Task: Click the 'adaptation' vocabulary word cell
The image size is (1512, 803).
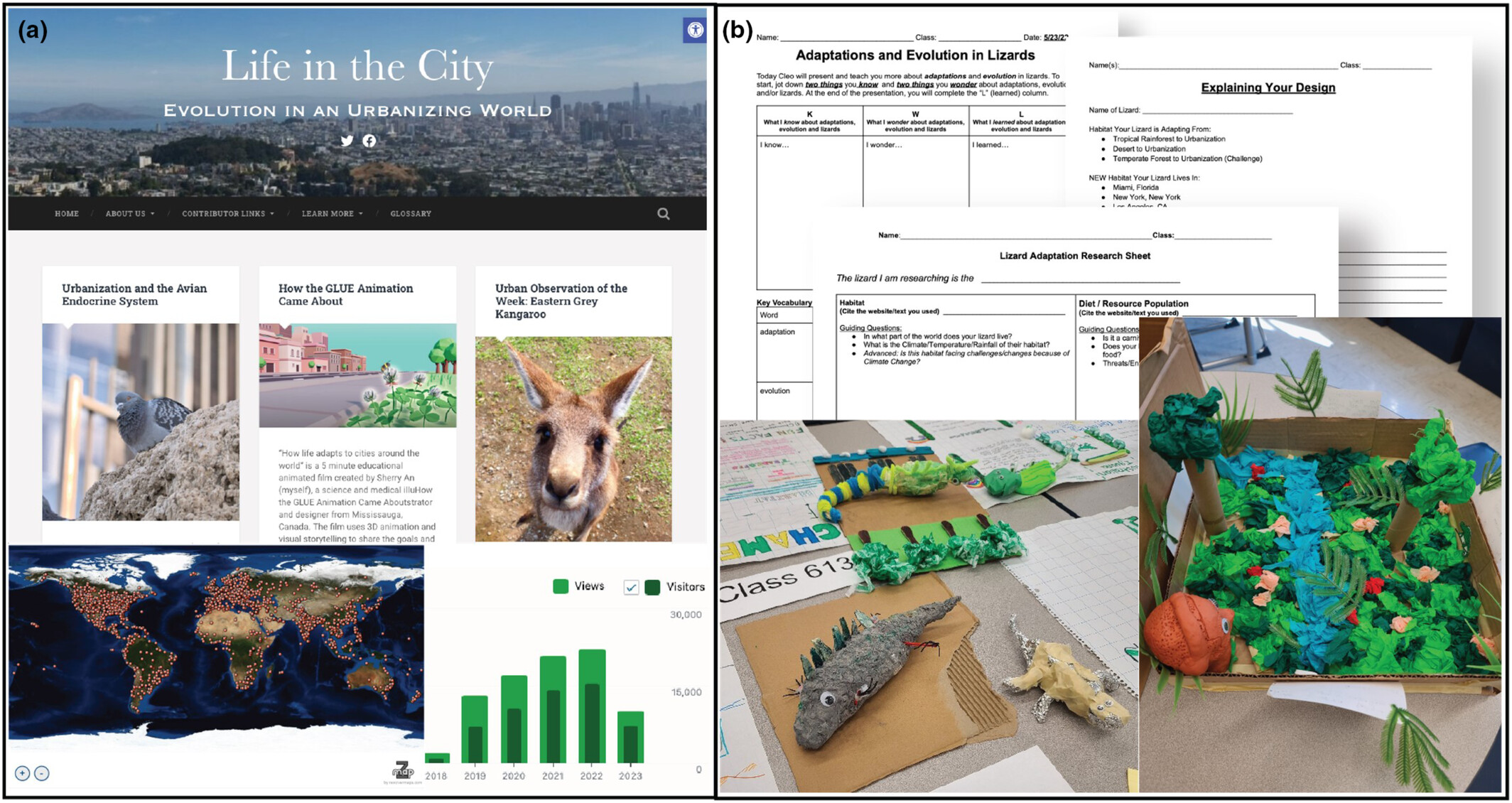Action: (x=784, y=352)
